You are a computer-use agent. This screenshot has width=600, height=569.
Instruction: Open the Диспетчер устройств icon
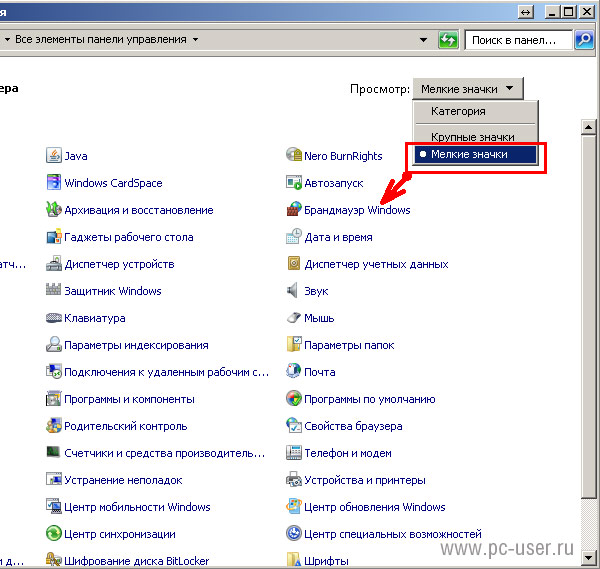(54, 264)
